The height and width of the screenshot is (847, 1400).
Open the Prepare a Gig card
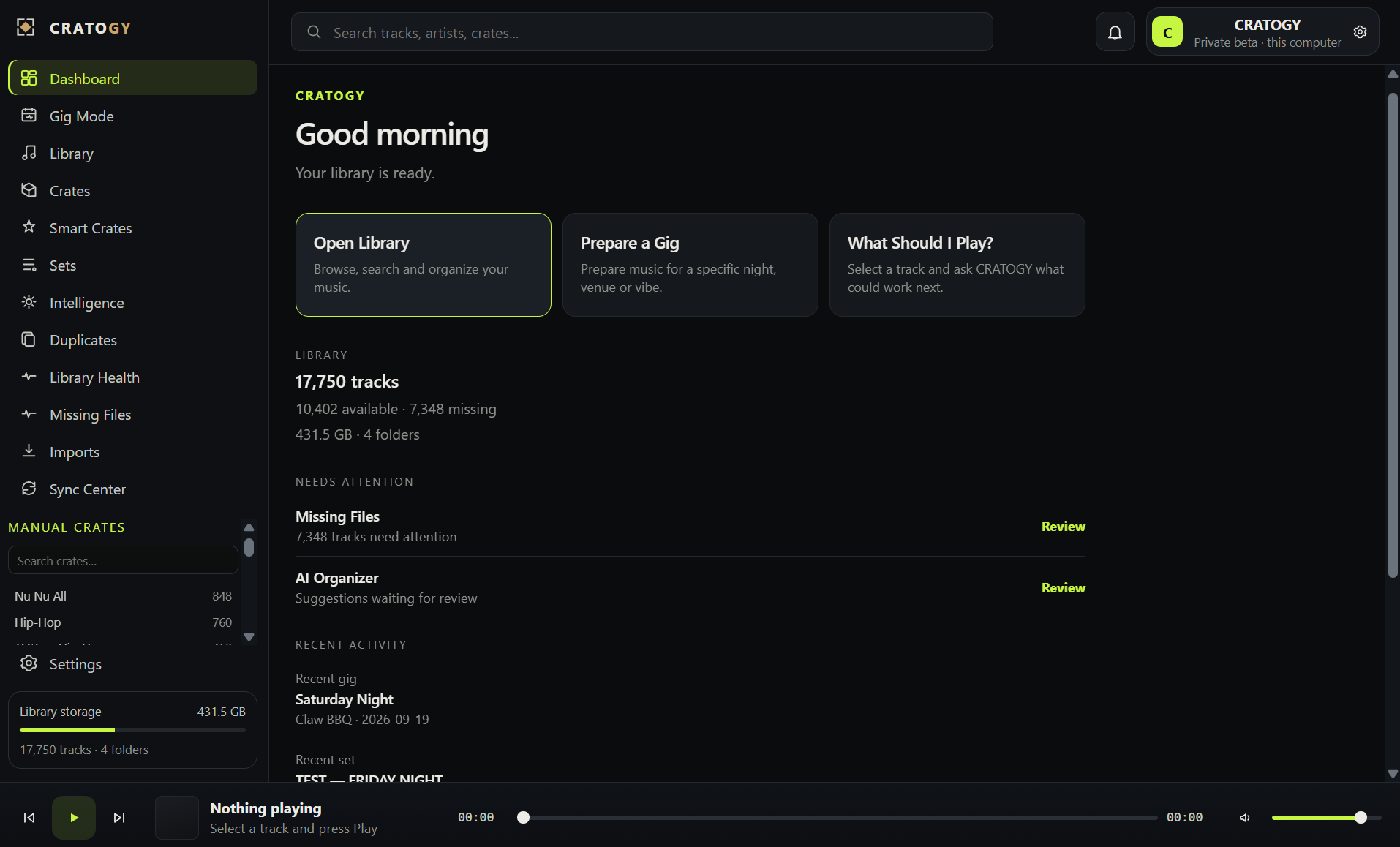tap(690, 265)
